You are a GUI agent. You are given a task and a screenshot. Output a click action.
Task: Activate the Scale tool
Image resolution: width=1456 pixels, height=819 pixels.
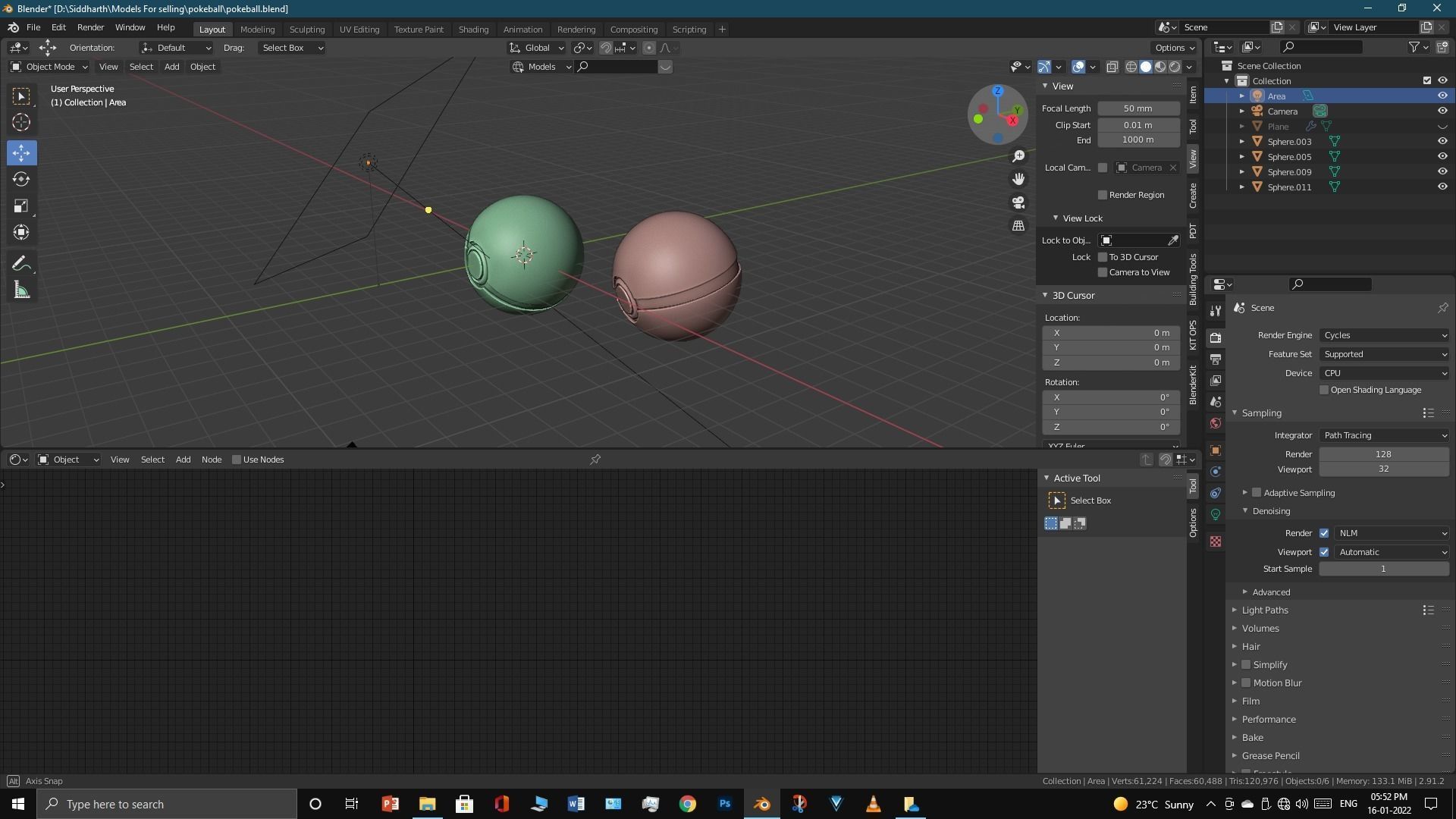coord(21,206)
